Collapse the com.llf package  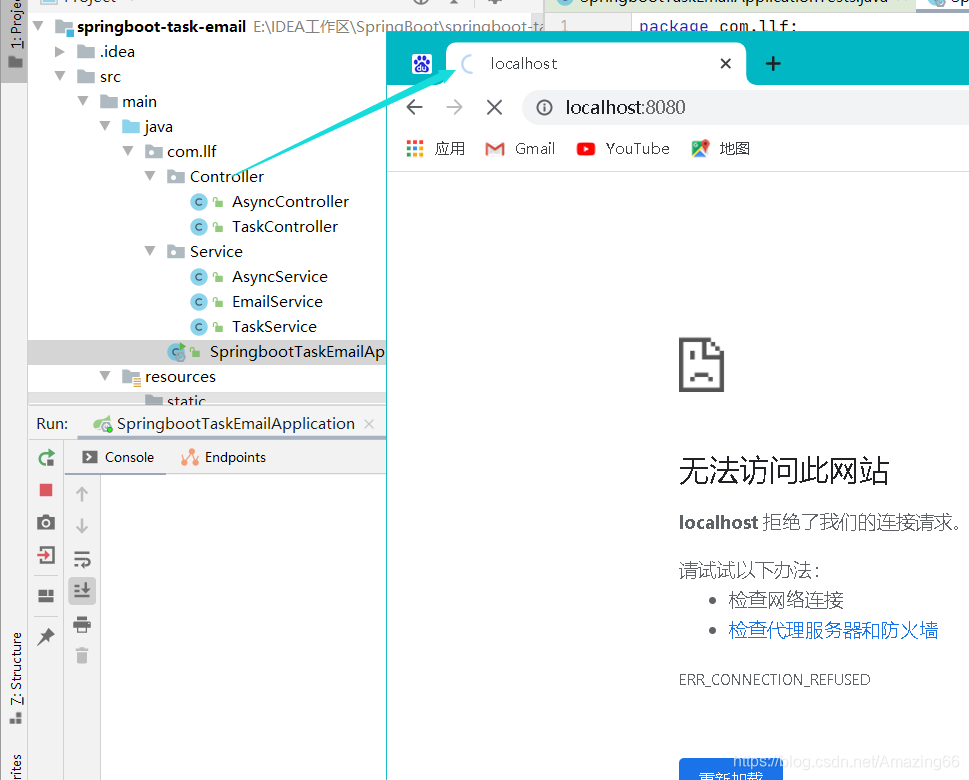[128, 151]
